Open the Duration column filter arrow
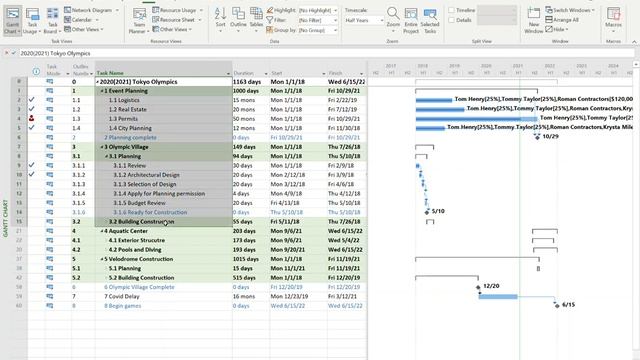 (266, 73)
